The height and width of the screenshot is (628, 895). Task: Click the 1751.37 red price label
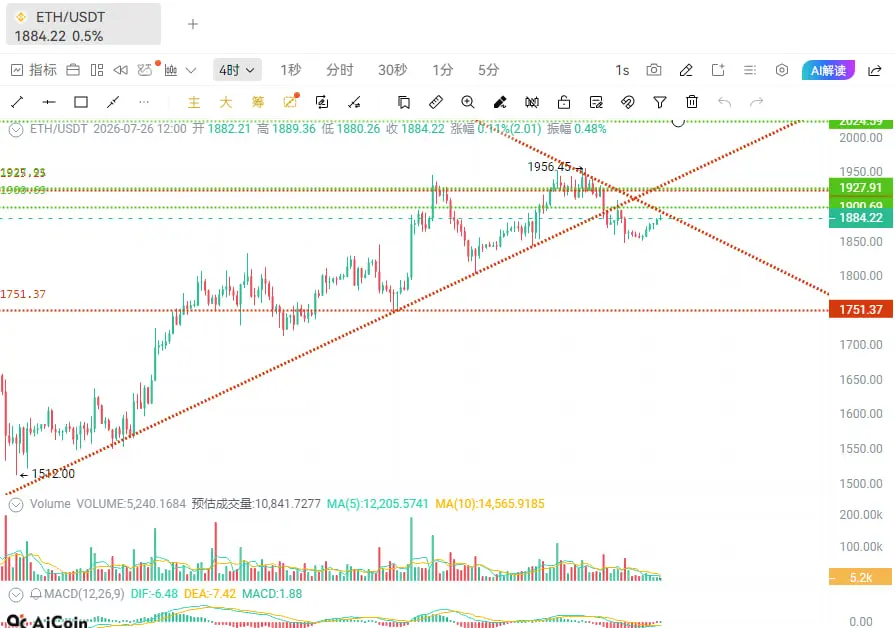click(x=861, y=310)
